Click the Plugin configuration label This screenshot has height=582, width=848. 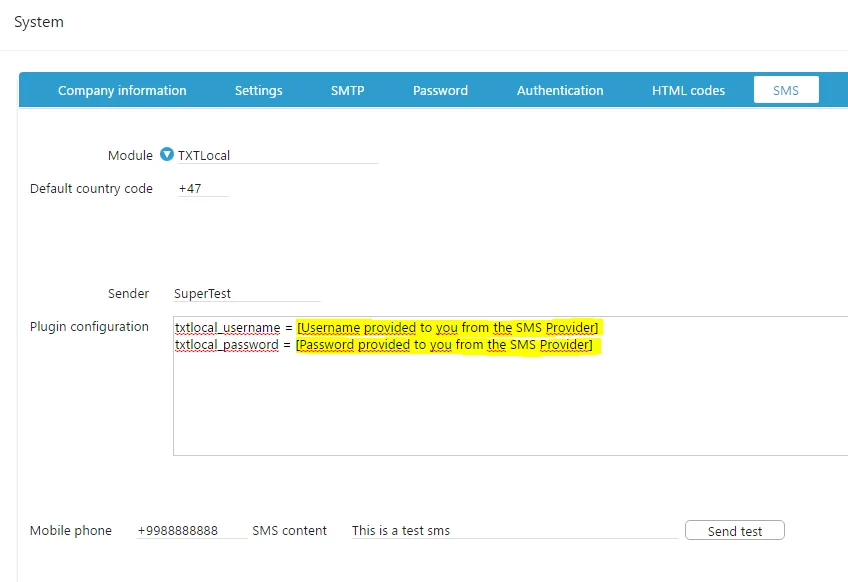click(89, 327)
